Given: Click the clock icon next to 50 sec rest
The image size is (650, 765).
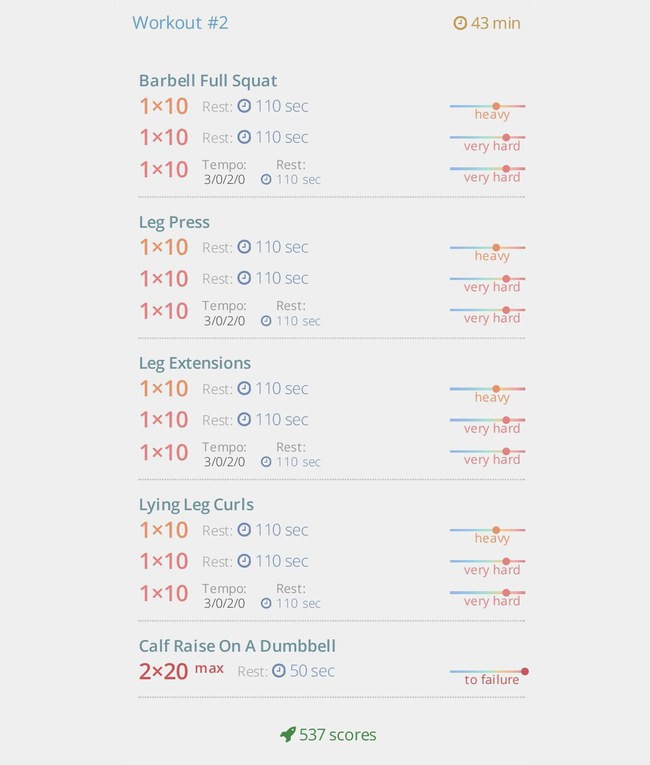Looking at the screenshot, I should (279, 671).
